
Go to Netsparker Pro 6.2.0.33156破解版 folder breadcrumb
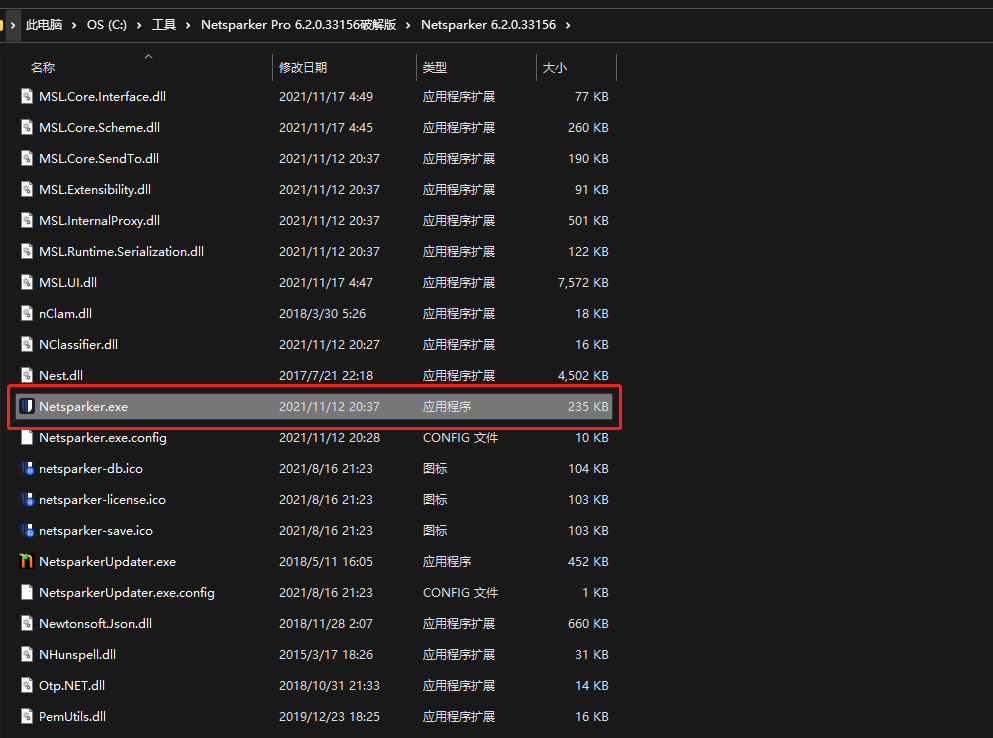pos(298,25)
